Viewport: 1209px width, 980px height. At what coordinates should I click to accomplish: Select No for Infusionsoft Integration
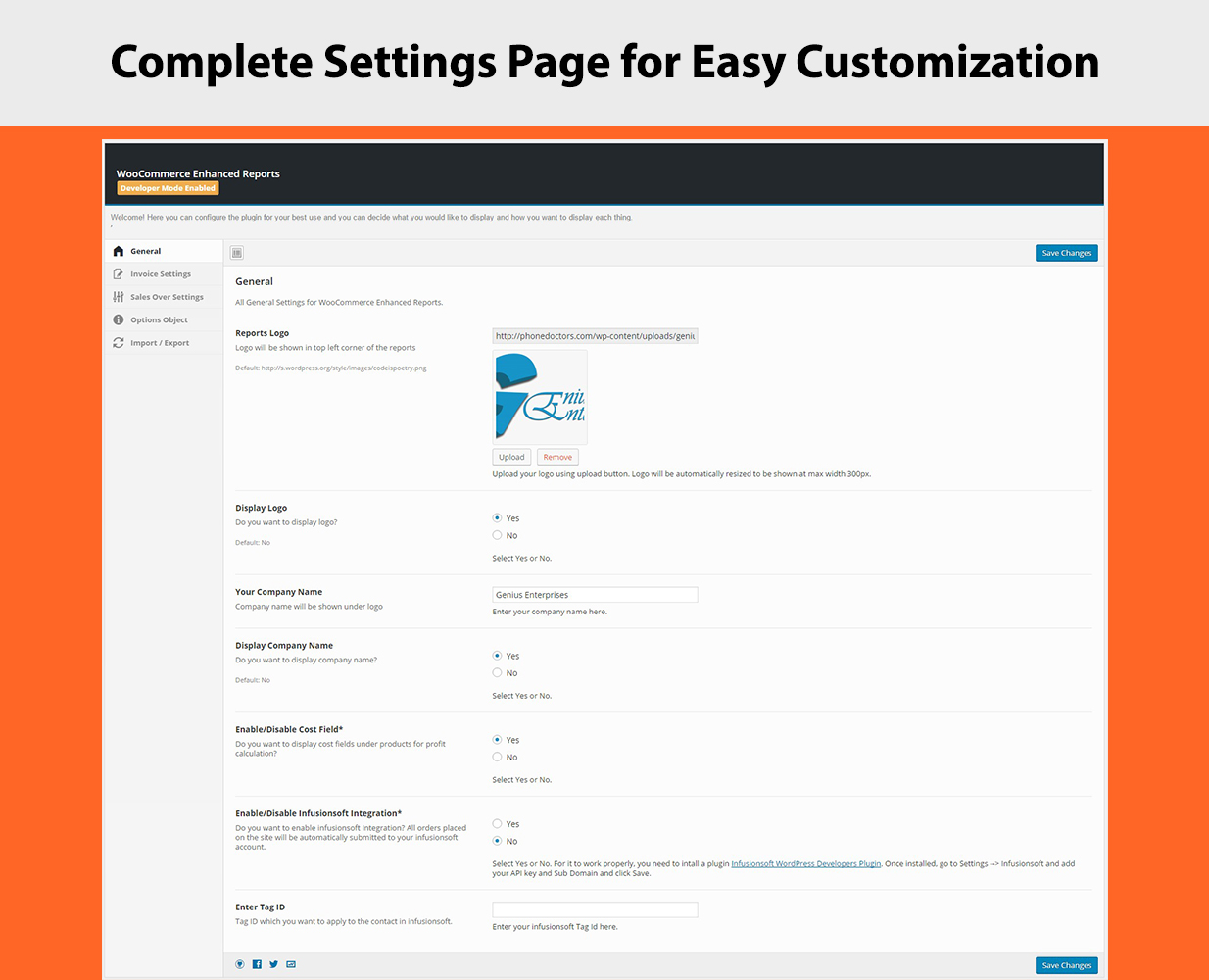(x=498, y=841)
